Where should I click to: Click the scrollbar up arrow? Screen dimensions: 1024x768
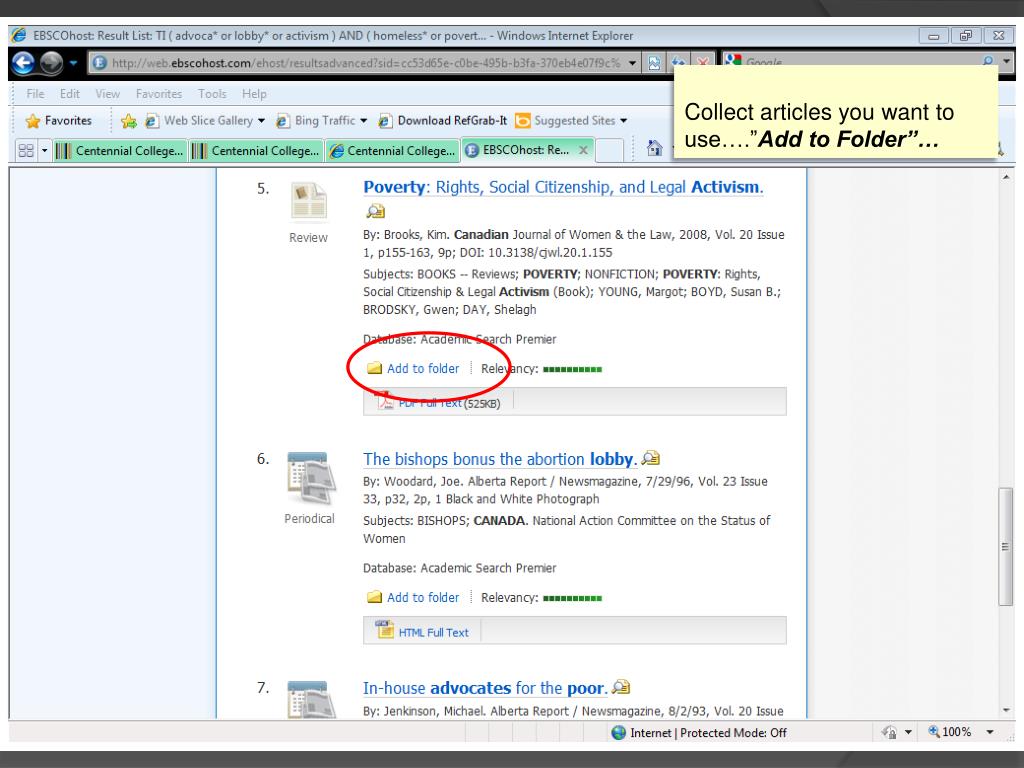click(1006, 177)
